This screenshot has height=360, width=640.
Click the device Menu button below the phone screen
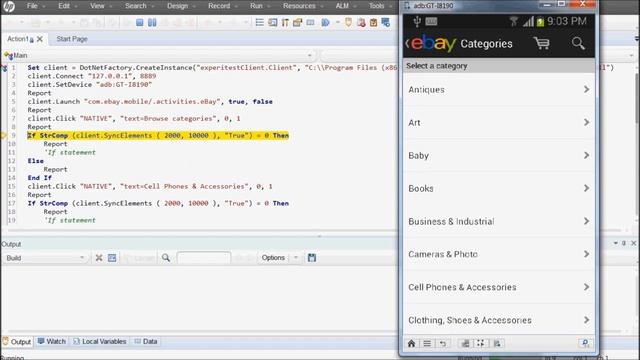click(x=427, y=343)
